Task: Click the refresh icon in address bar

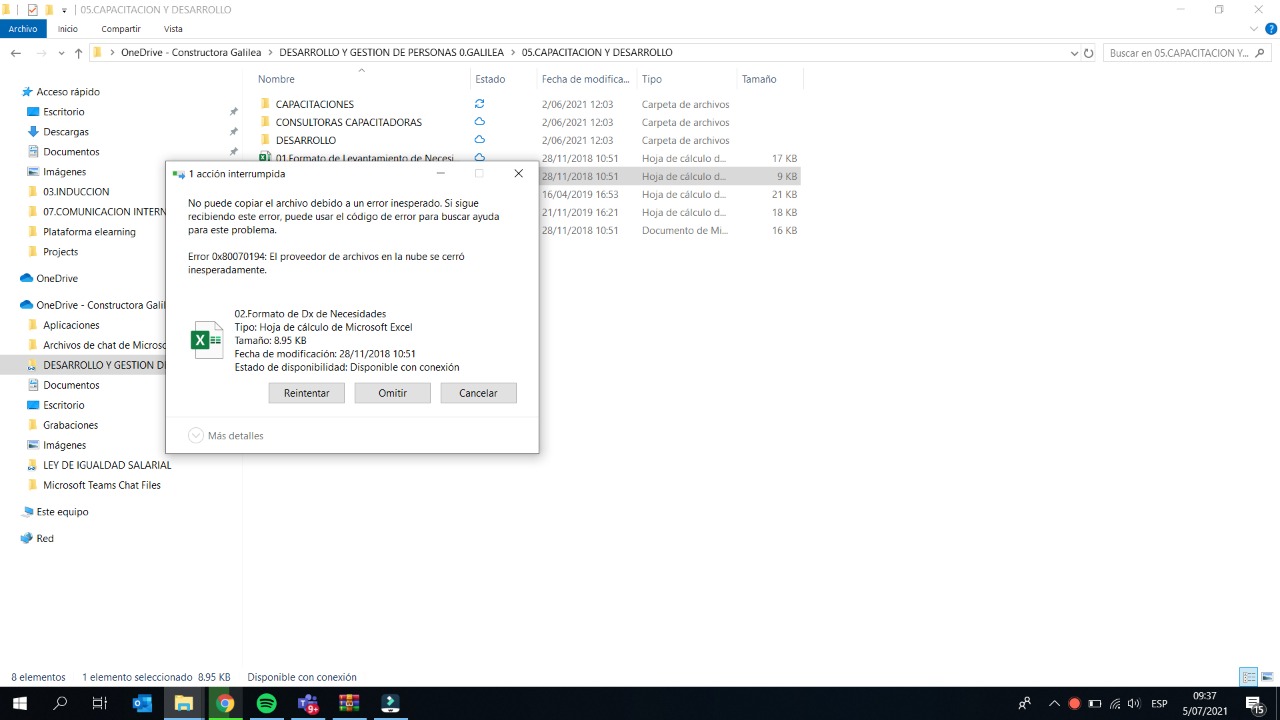Action: pyautogui.click(x=1090, y=53)
